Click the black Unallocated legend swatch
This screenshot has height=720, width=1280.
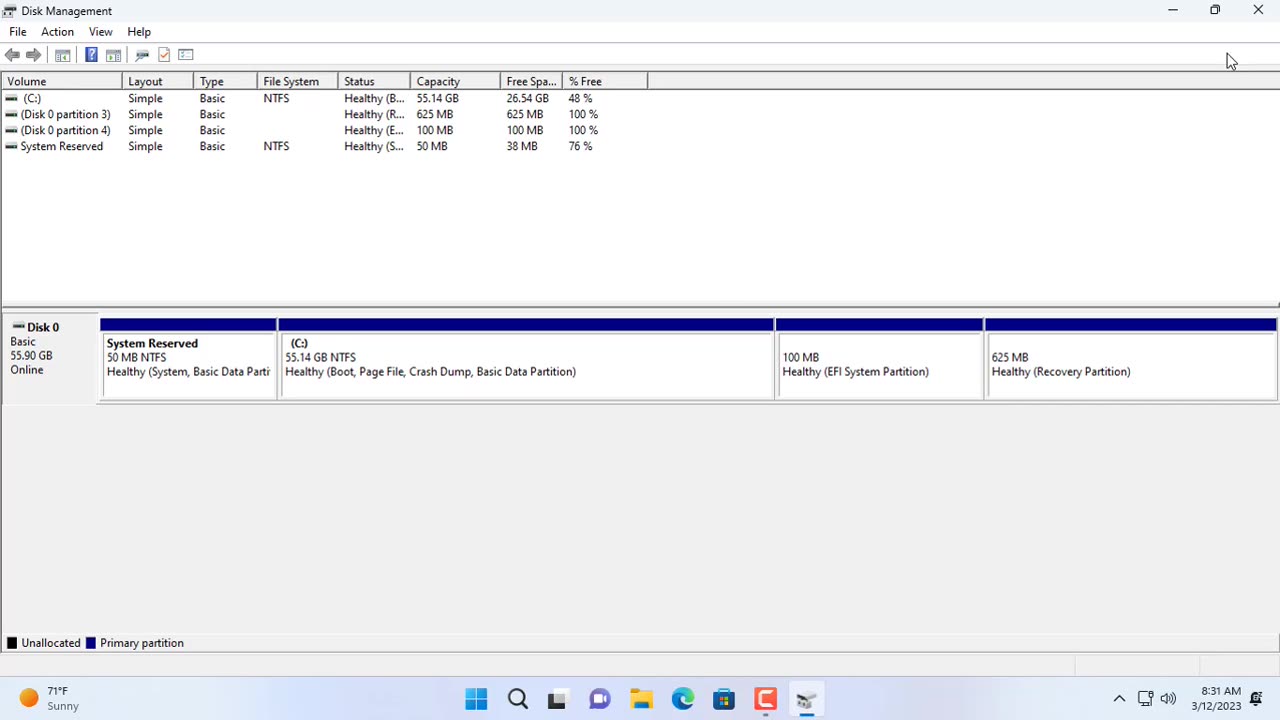[x=12, y=643]
